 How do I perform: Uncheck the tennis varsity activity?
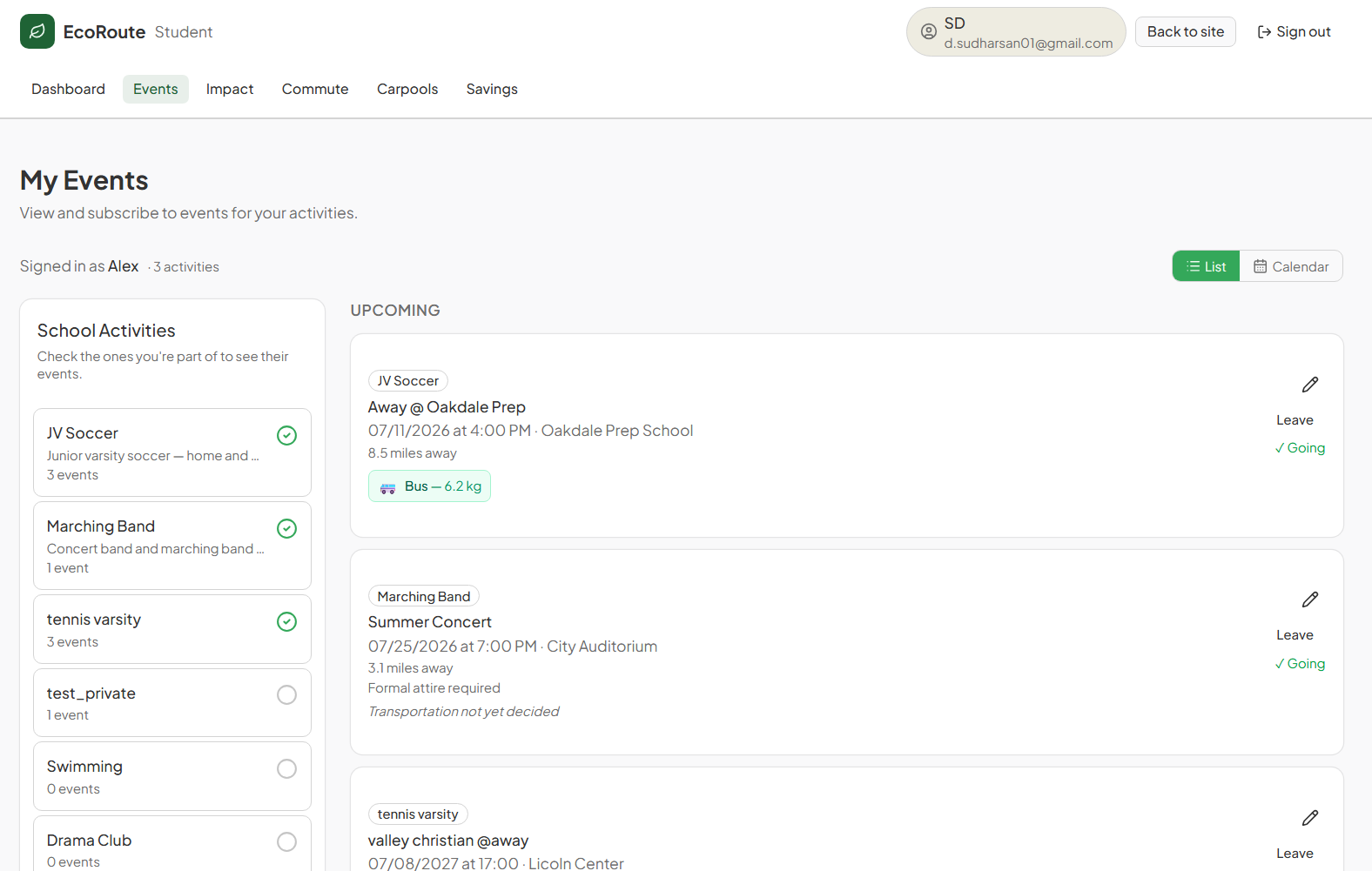286,621
